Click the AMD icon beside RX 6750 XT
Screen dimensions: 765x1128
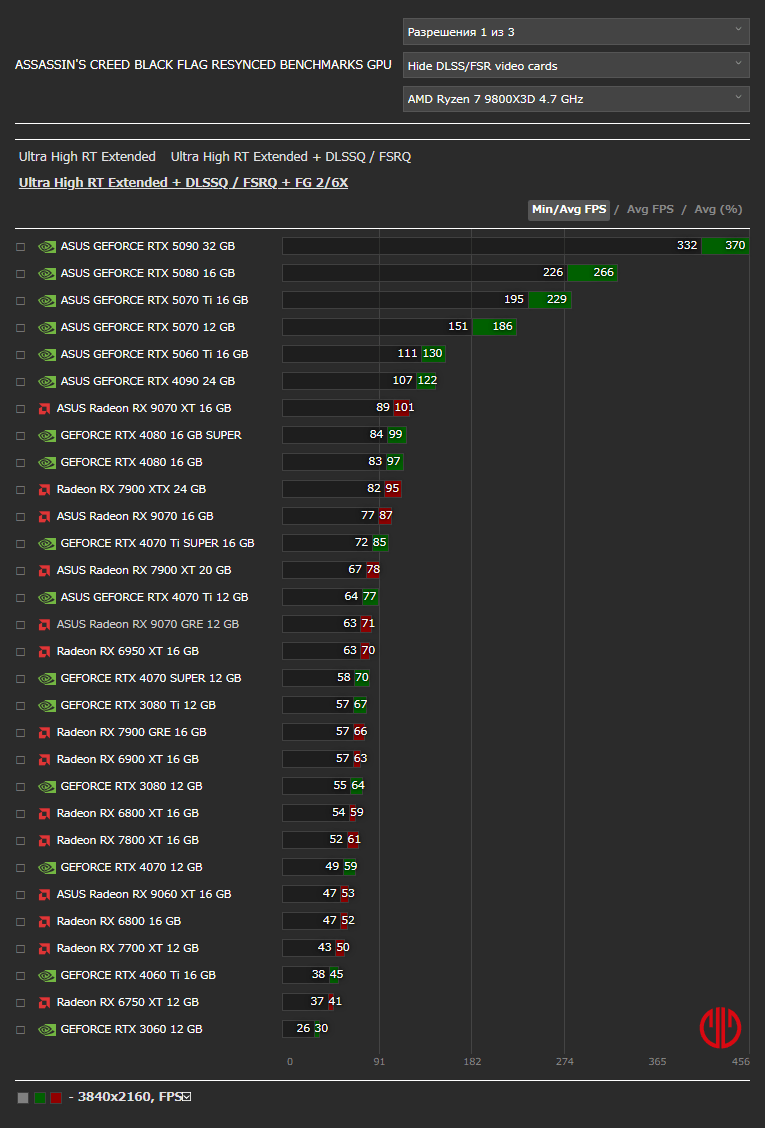pos(45,1003)
